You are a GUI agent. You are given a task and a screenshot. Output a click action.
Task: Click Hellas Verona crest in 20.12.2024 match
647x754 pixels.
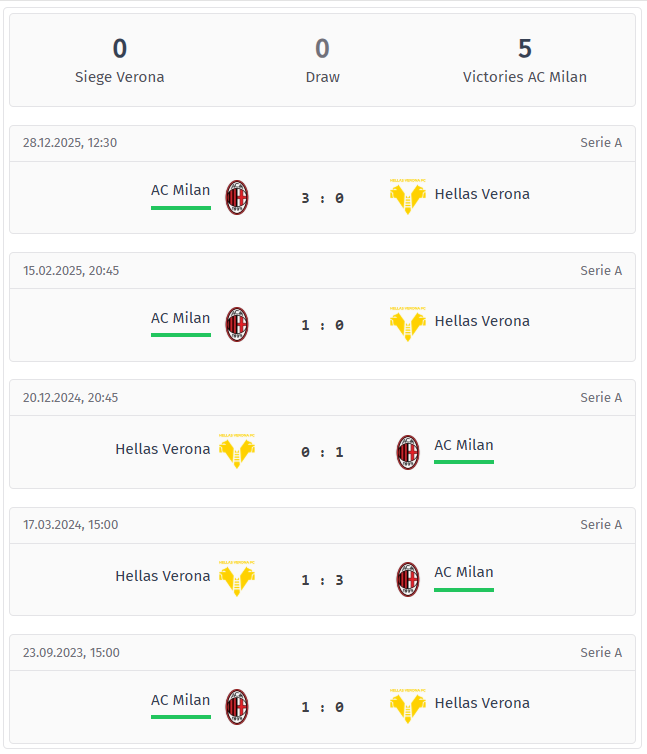[x=237, y=452]
